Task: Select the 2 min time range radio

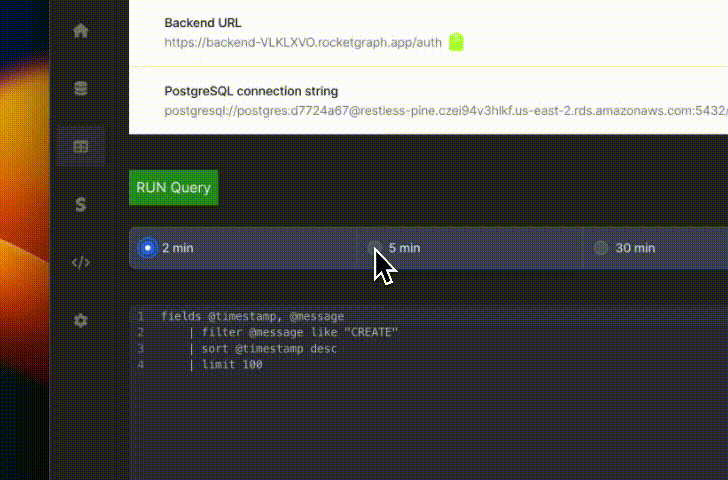Action: (x=148, y=248)
